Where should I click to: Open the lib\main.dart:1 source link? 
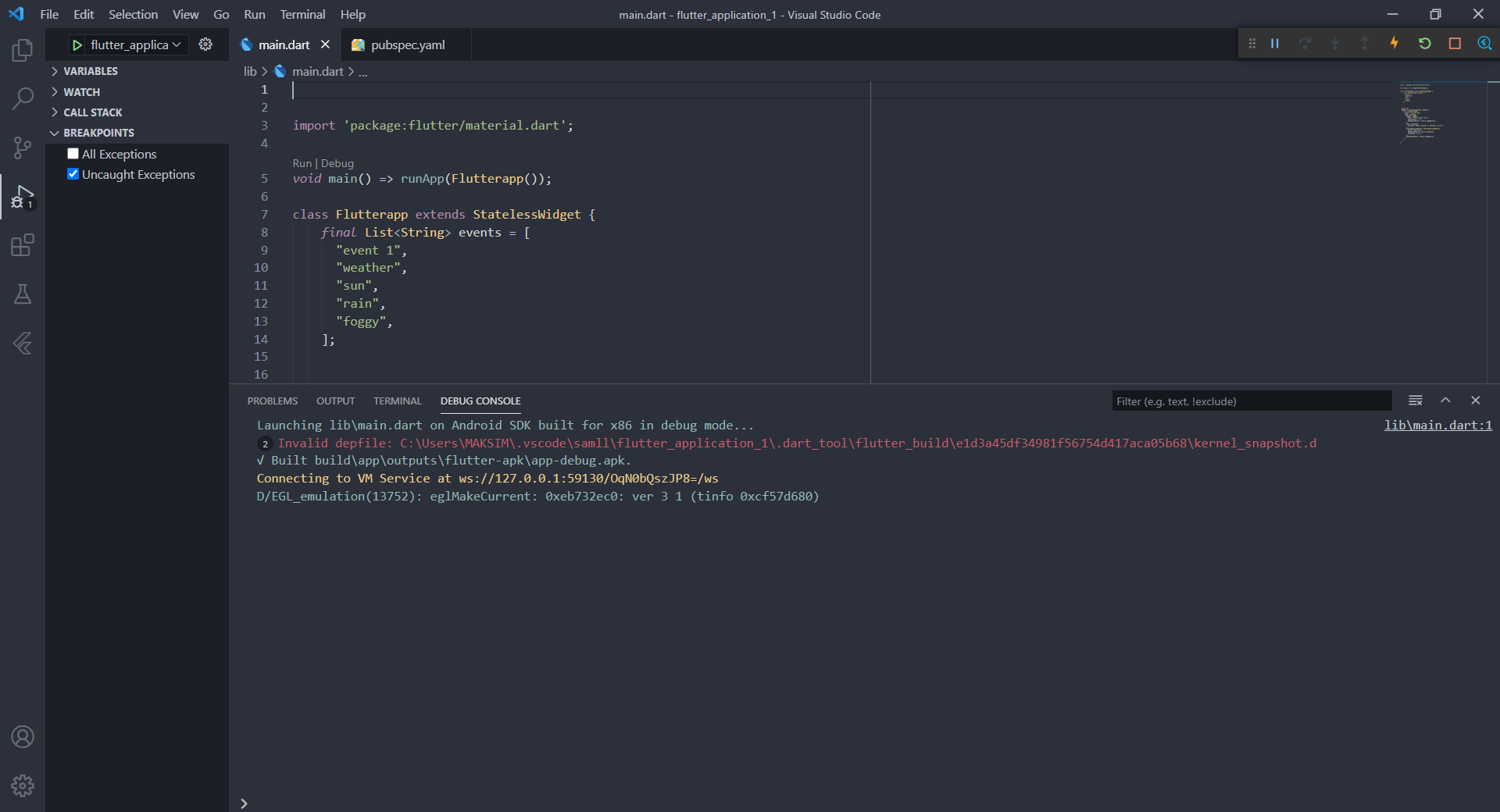(1437, 425)
